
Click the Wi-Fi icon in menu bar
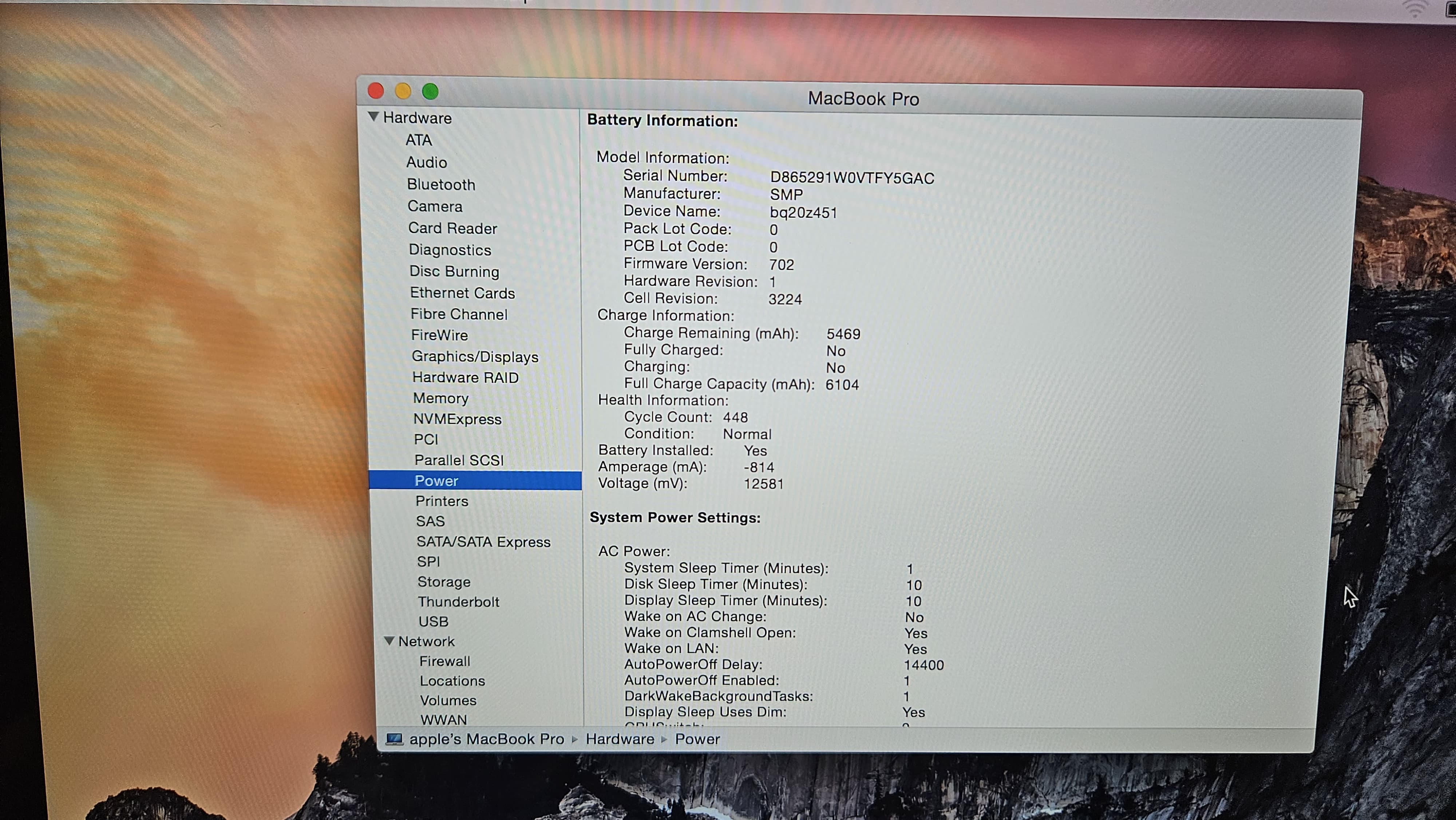(1415, 8)
